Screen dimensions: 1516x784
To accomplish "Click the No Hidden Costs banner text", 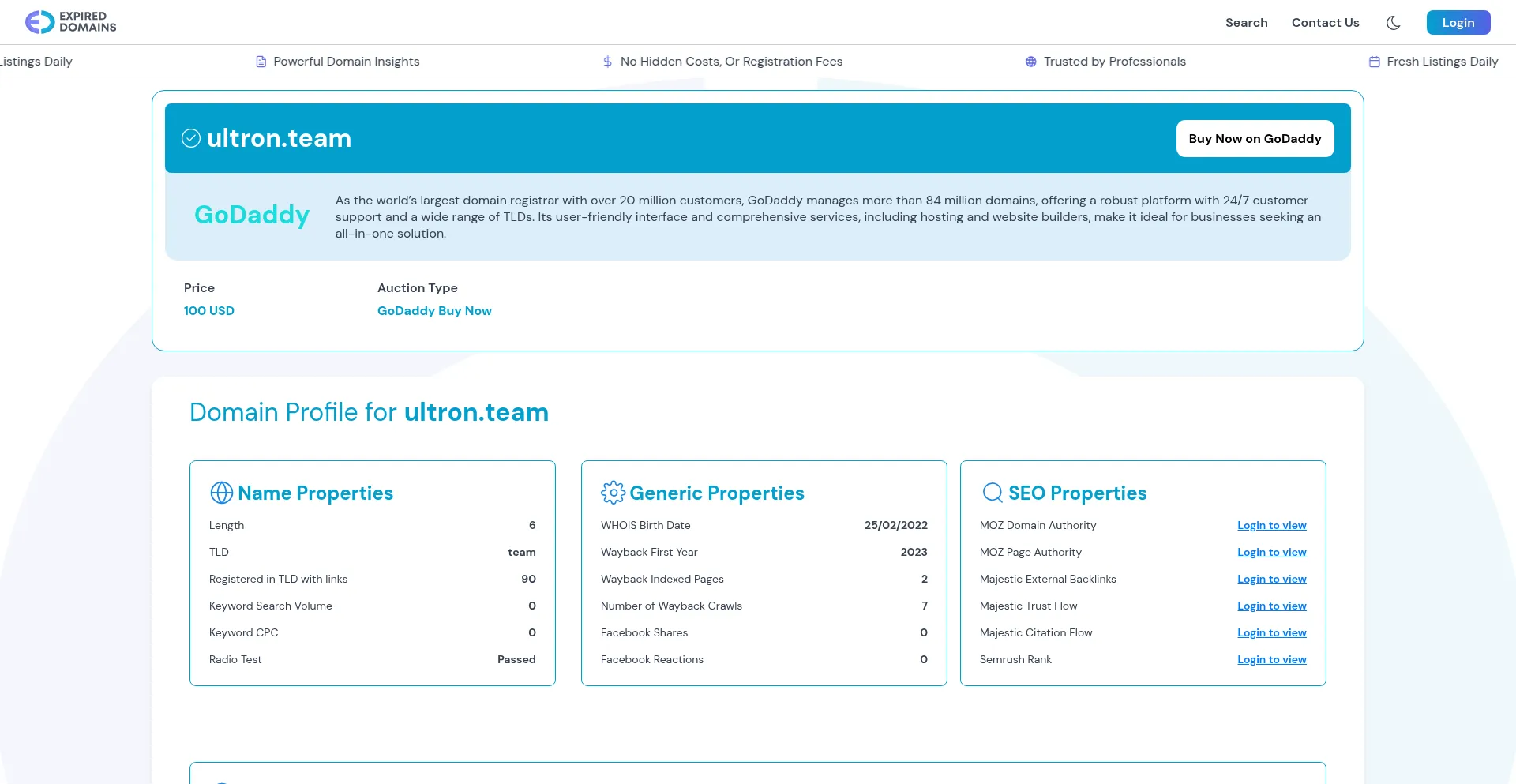I will pos(731,62).
